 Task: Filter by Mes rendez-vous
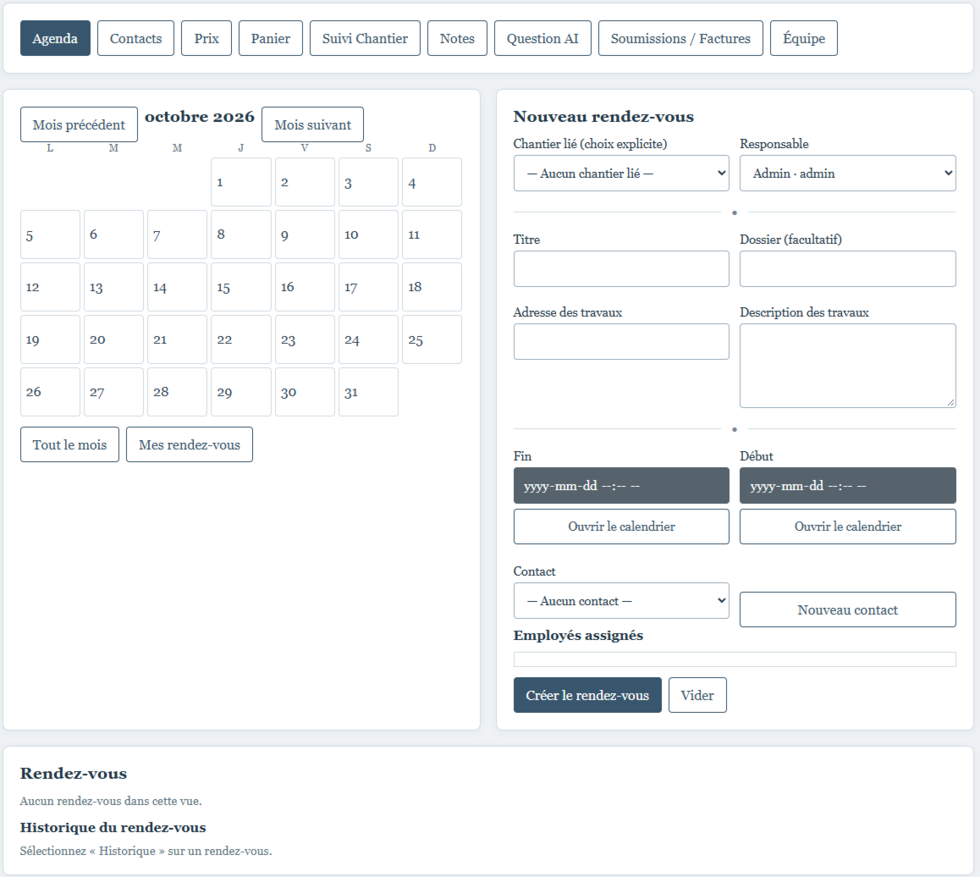point(189,444)
